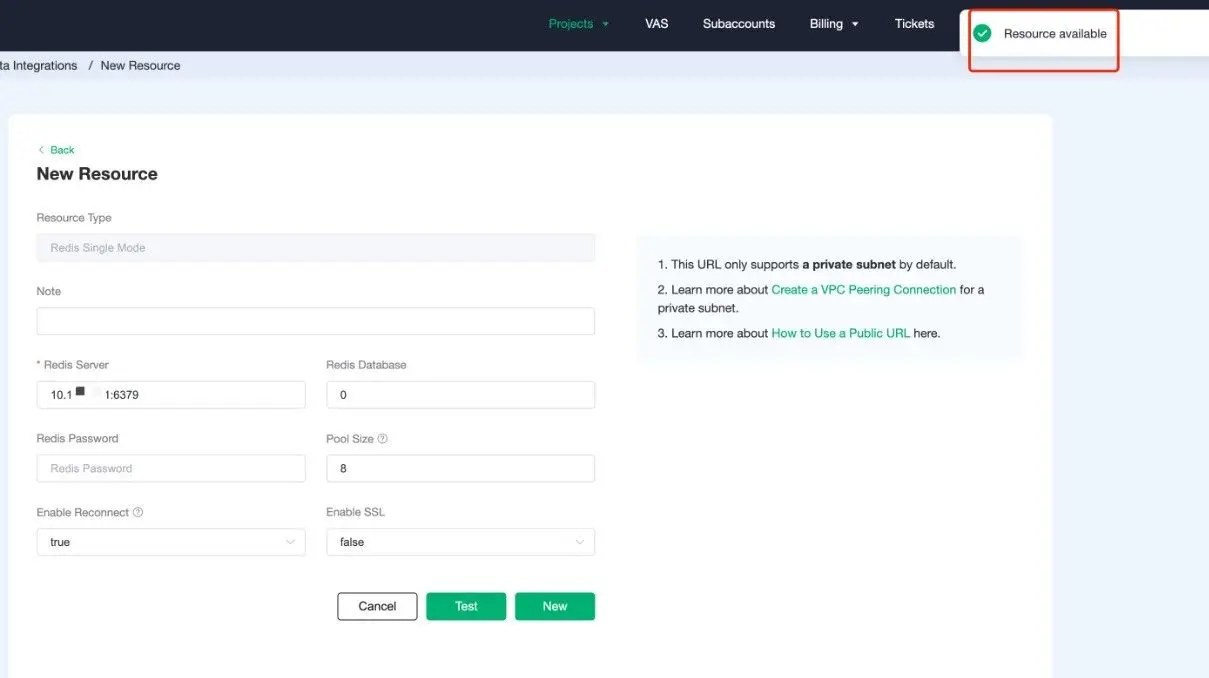Click the Redis Database input field

[460, 394]
